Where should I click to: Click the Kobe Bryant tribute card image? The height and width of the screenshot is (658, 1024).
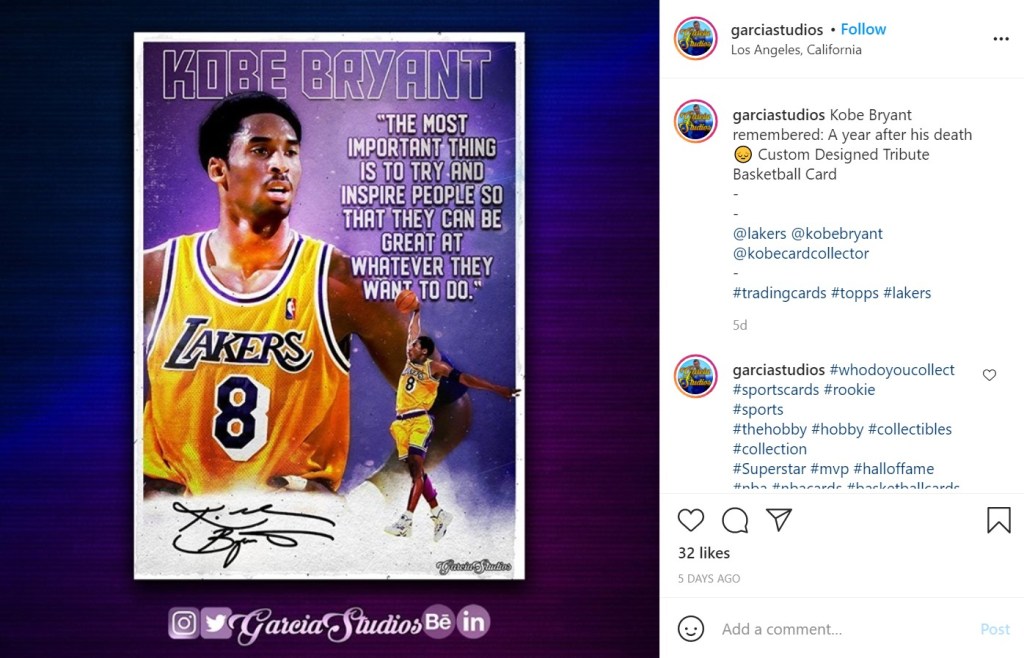(x=329, y=306)
